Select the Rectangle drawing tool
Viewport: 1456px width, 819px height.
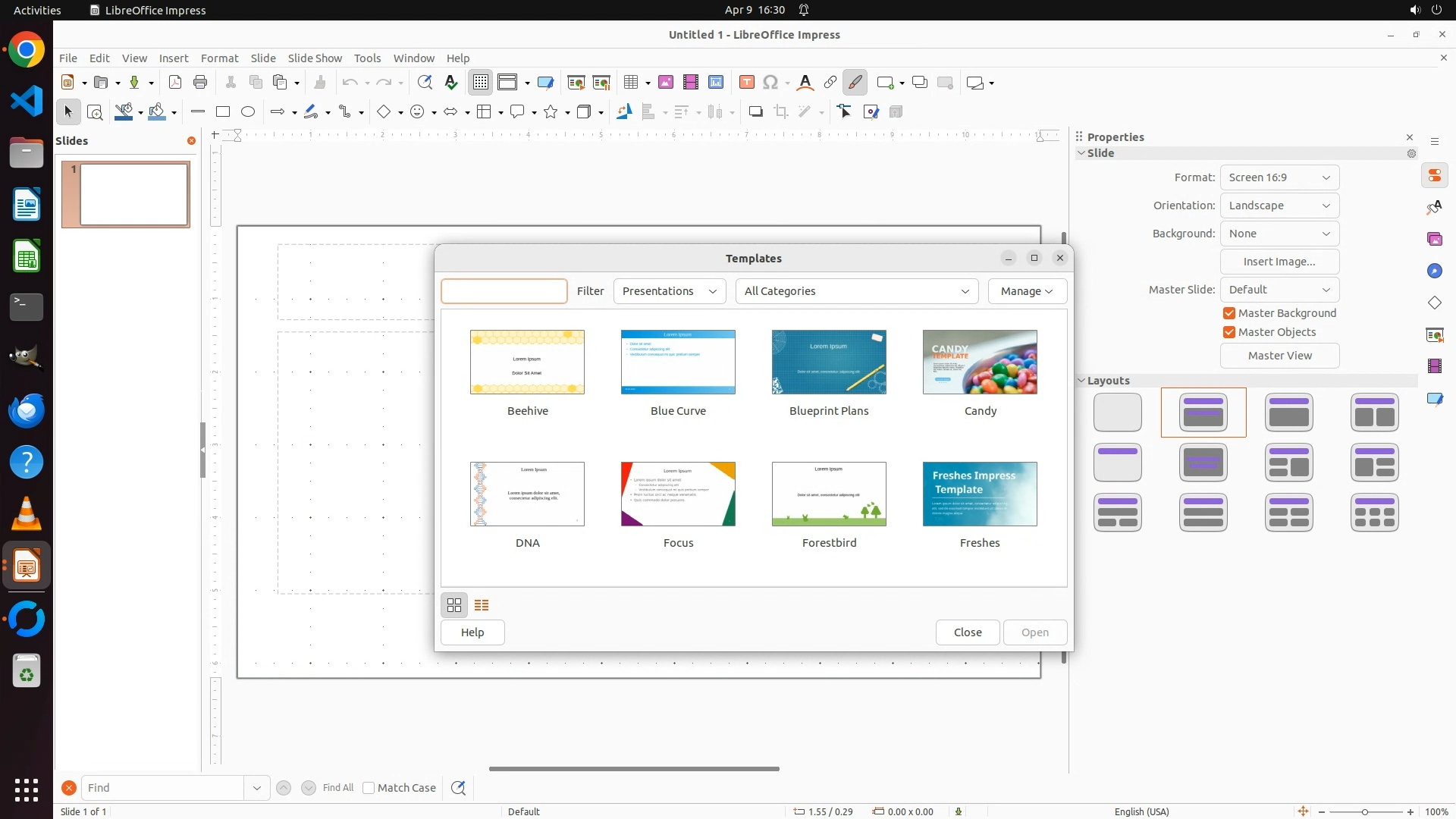pyautogui.click(x=223, y=112)
